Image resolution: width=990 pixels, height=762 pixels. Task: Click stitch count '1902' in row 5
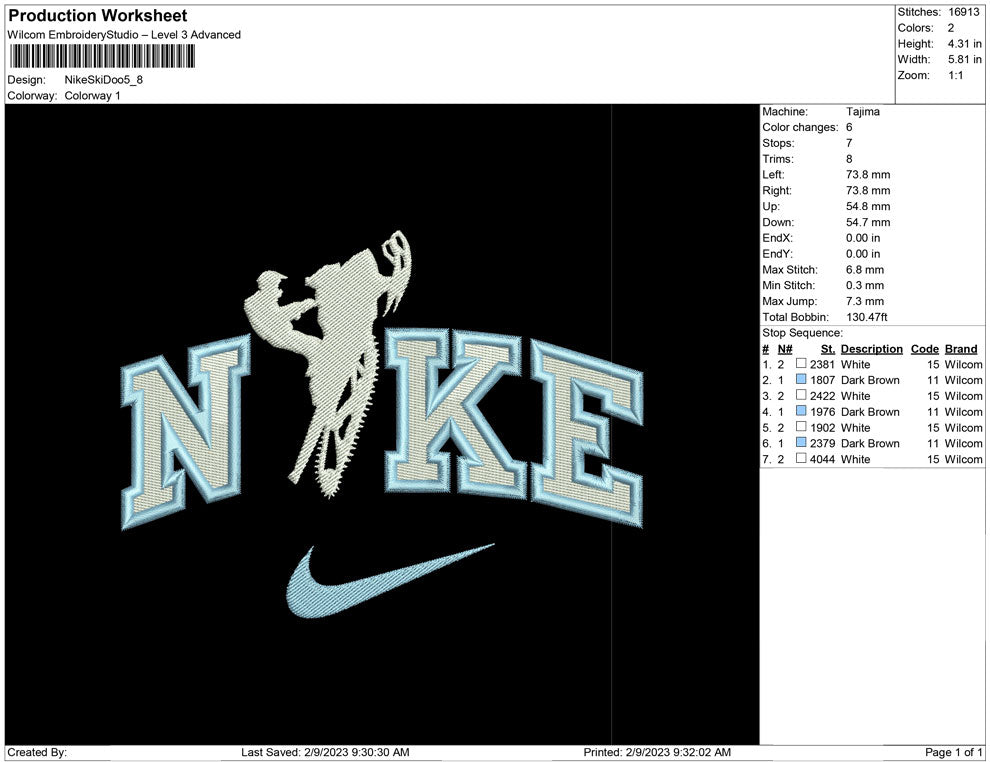tap(823, 427)
